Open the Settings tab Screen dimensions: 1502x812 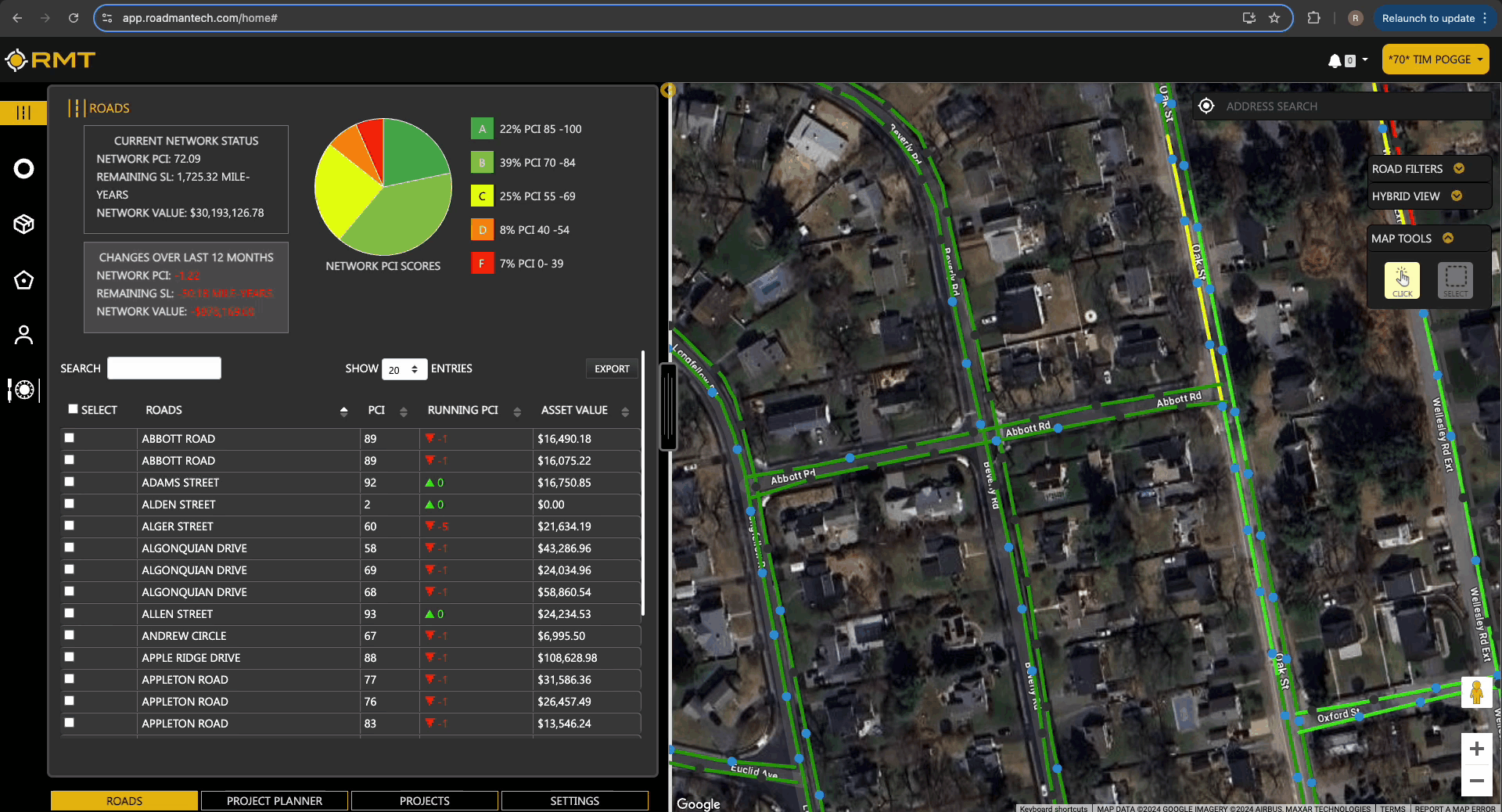(574, 800)
